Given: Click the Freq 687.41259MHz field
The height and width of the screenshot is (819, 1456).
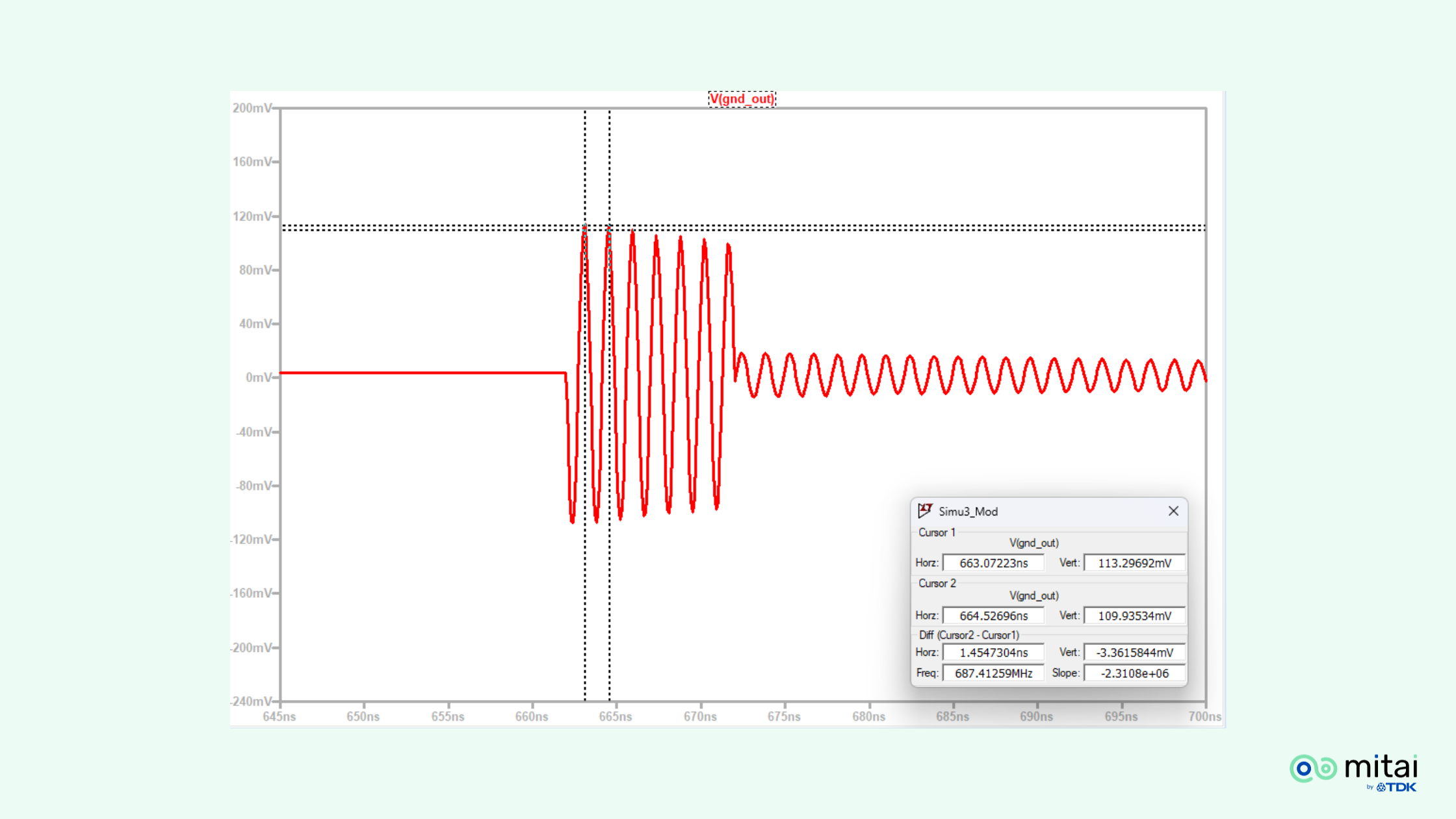Looking at the screenshot, I should [993, 673].
